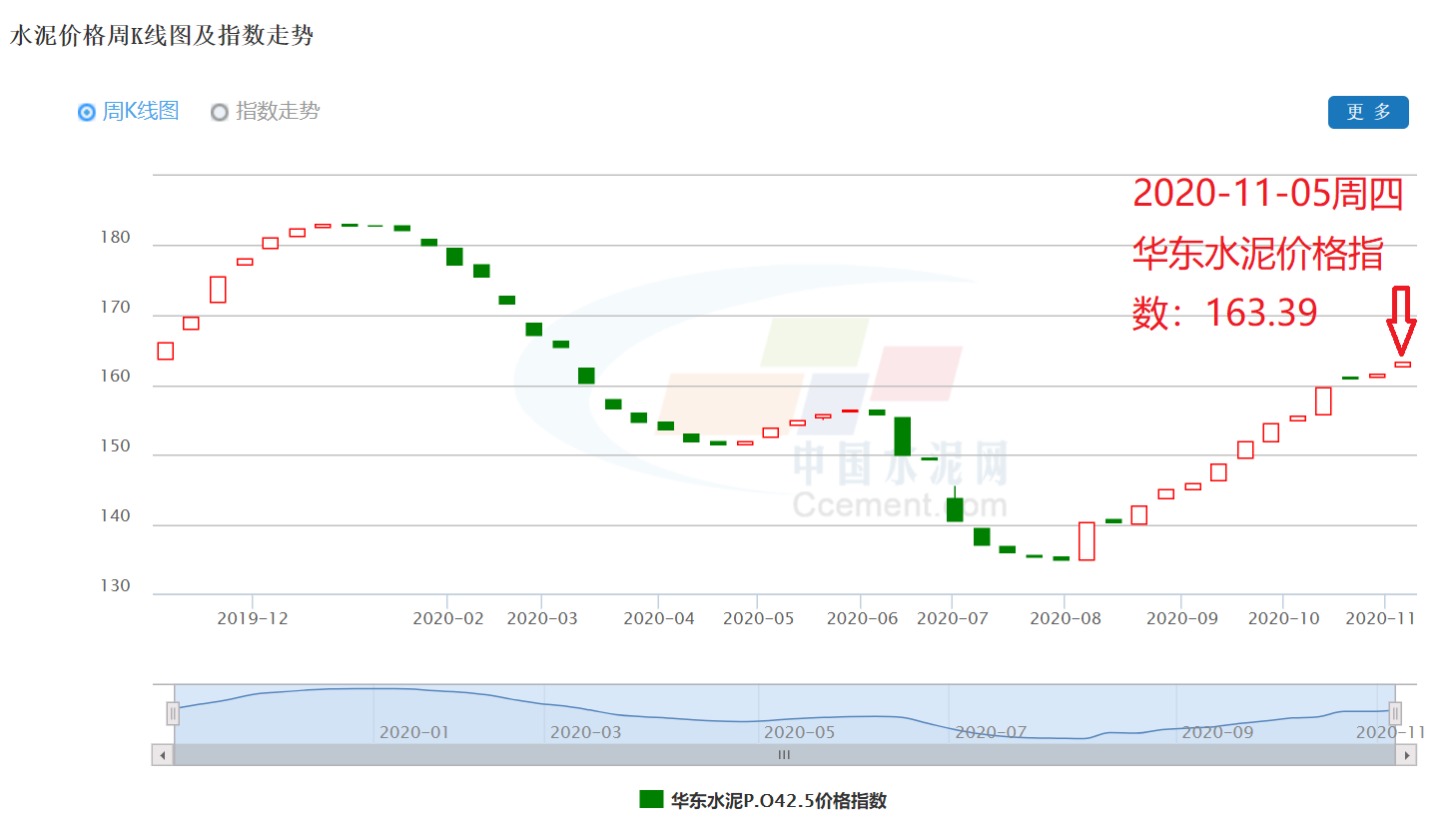Click the 2020-03 label in the overview strip

tap(586, 732)
